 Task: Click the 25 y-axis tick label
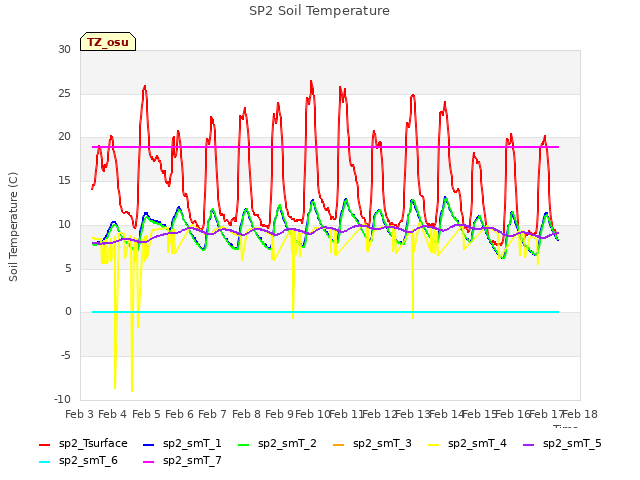tap(64, 93)
